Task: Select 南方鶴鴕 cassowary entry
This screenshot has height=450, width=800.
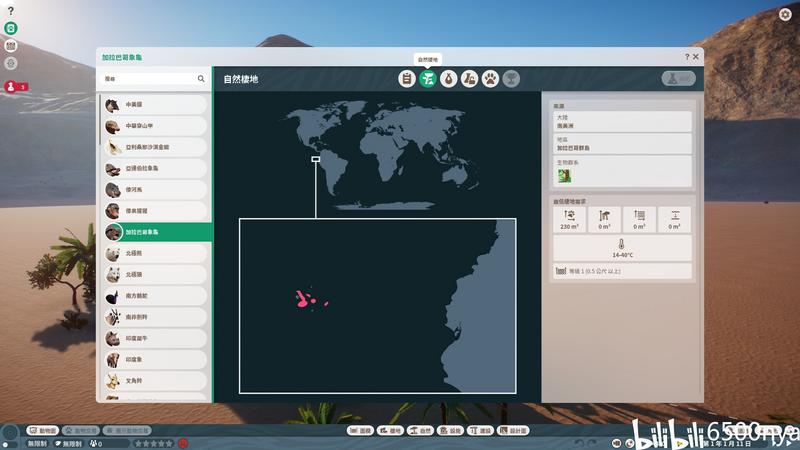Action: (x=155, y=296)
